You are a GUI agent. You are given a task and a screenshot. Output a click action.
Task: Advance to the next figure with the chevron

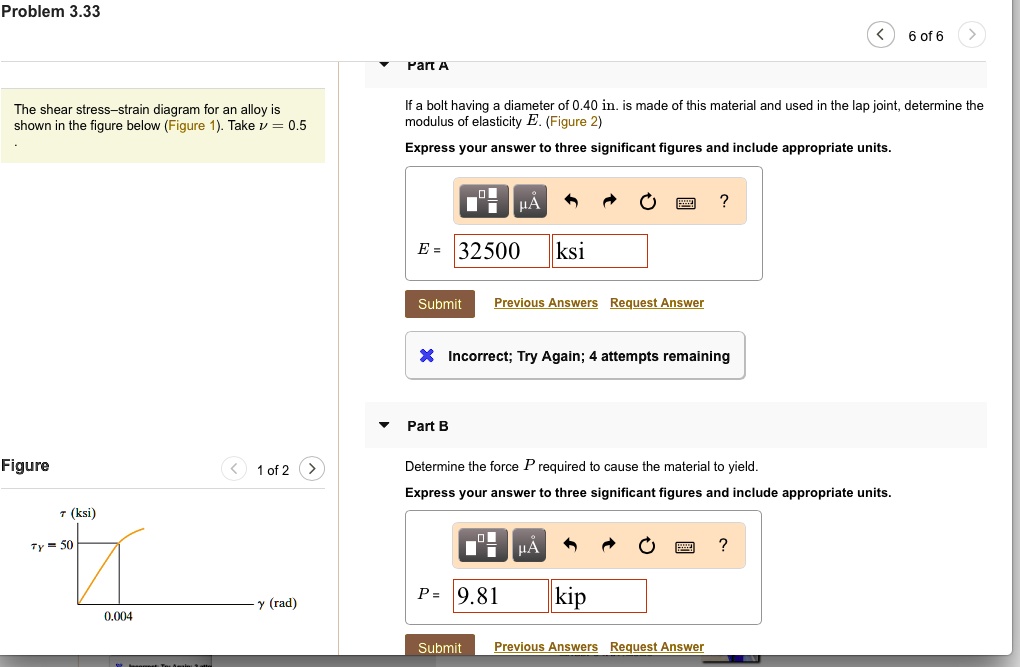(x=311, y=468)
